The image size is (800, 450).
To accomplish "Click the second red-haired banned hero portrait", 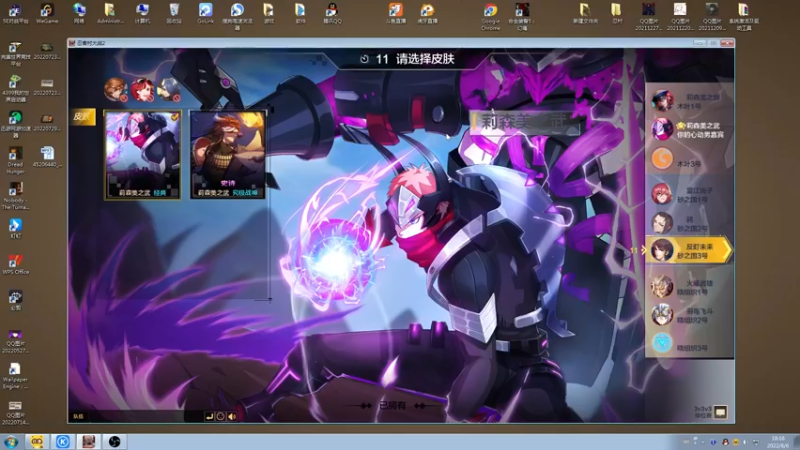I will (142, 89).
